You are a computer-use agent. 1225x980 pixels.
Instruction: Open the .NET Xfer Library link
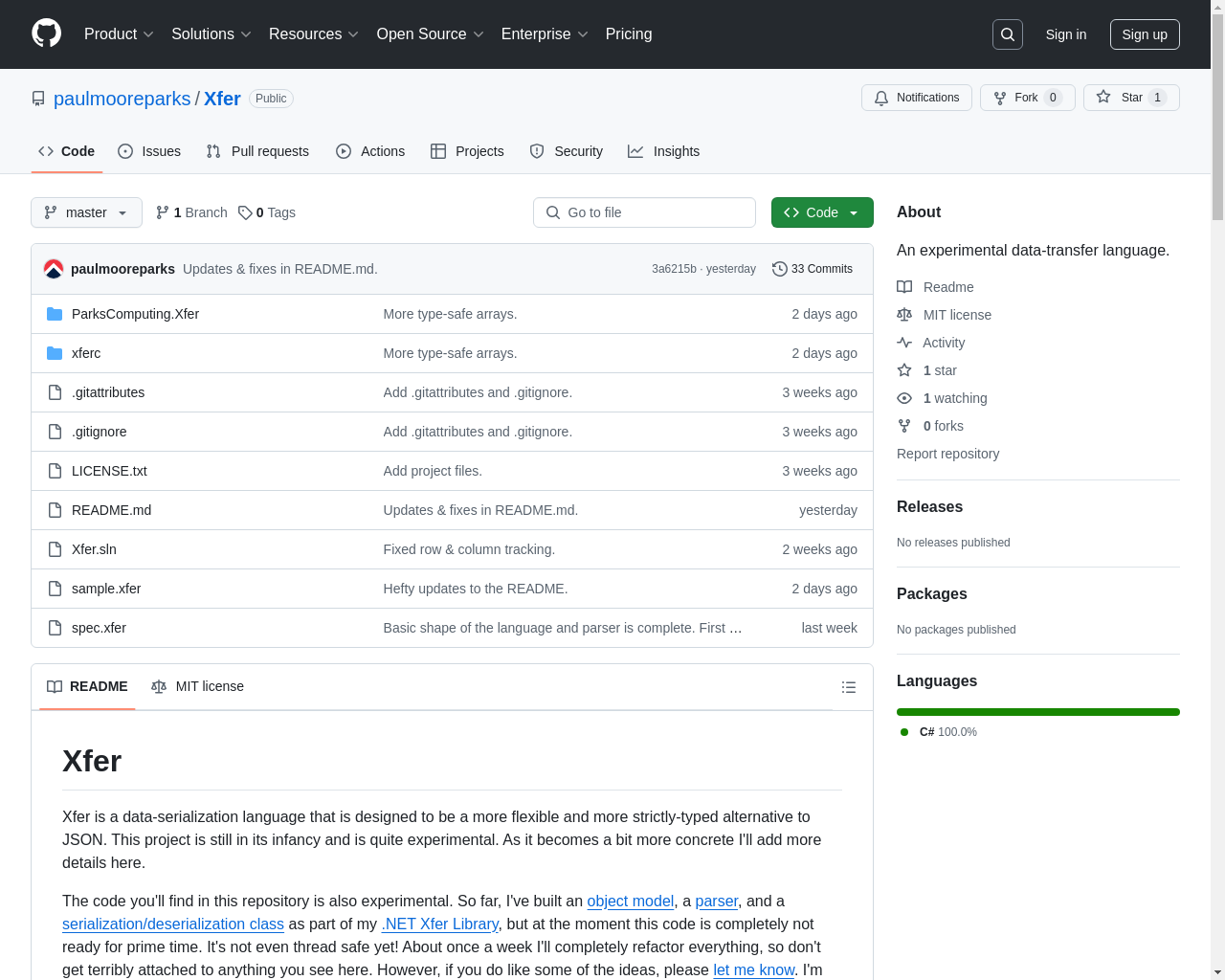pos(440,924)
